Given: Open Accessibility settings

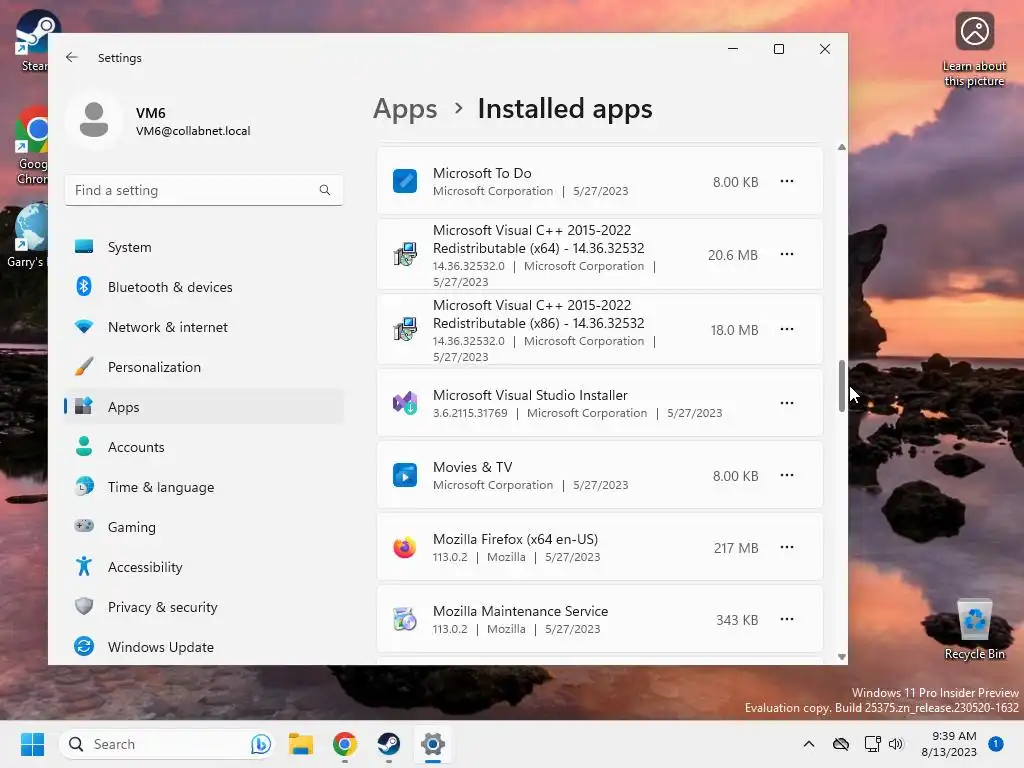Looking at the screenshot, I should (x=204, y=567).
